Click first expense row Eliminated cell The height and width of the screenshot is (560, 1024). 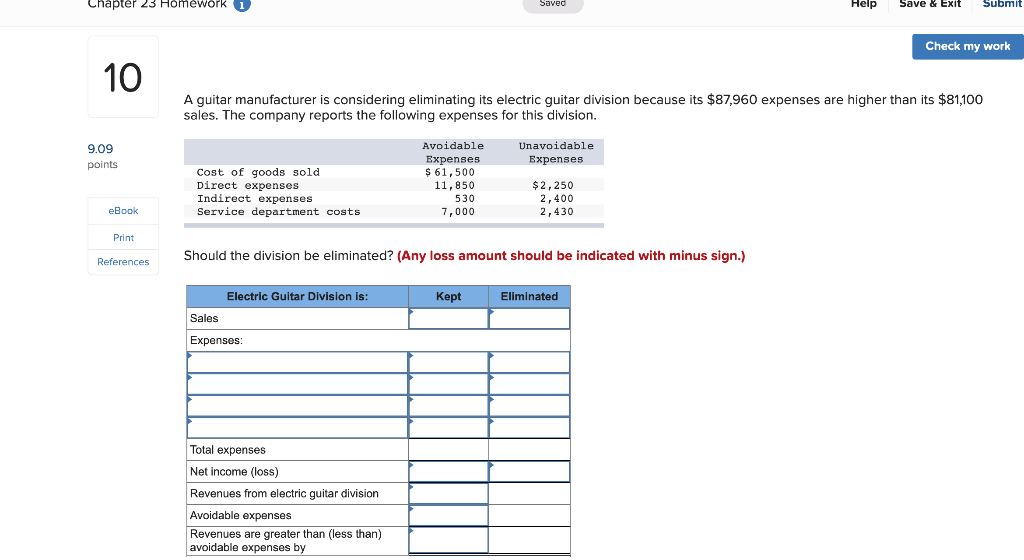click(x=529, y=362)
